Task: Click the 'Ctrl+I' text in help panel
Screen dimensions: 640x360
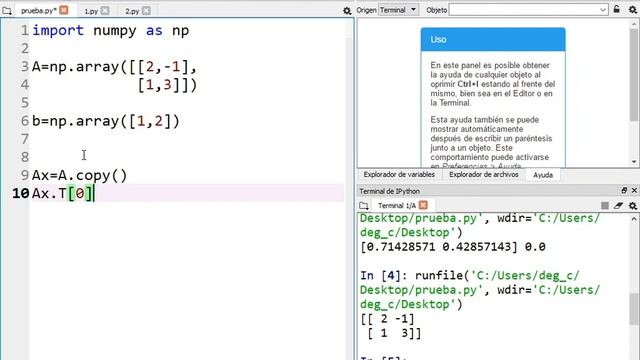Action: click(x=467, y=84)
